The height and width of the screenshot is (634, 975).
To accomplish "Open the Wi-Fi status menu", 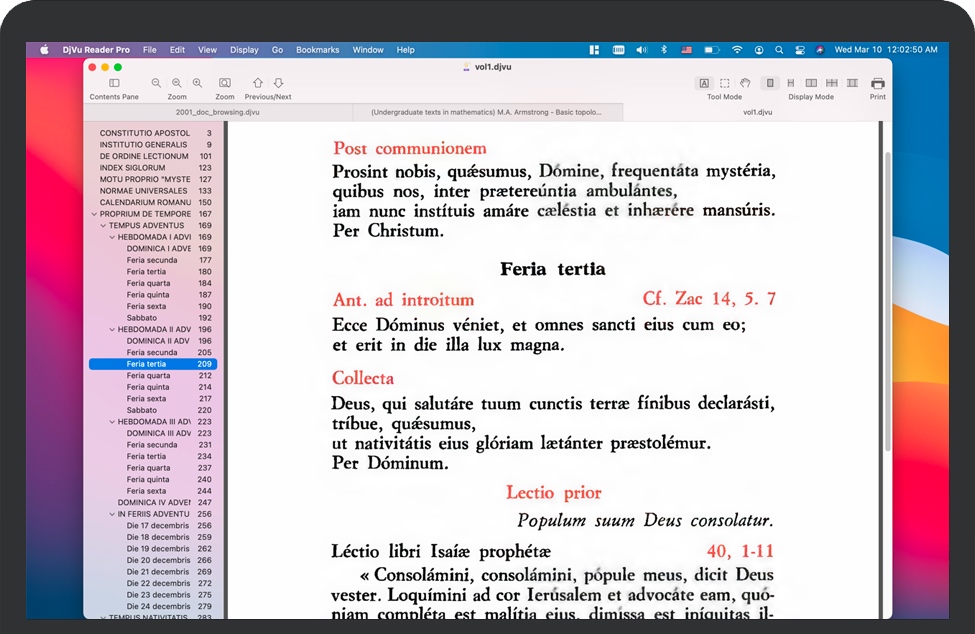I will 737,50.
